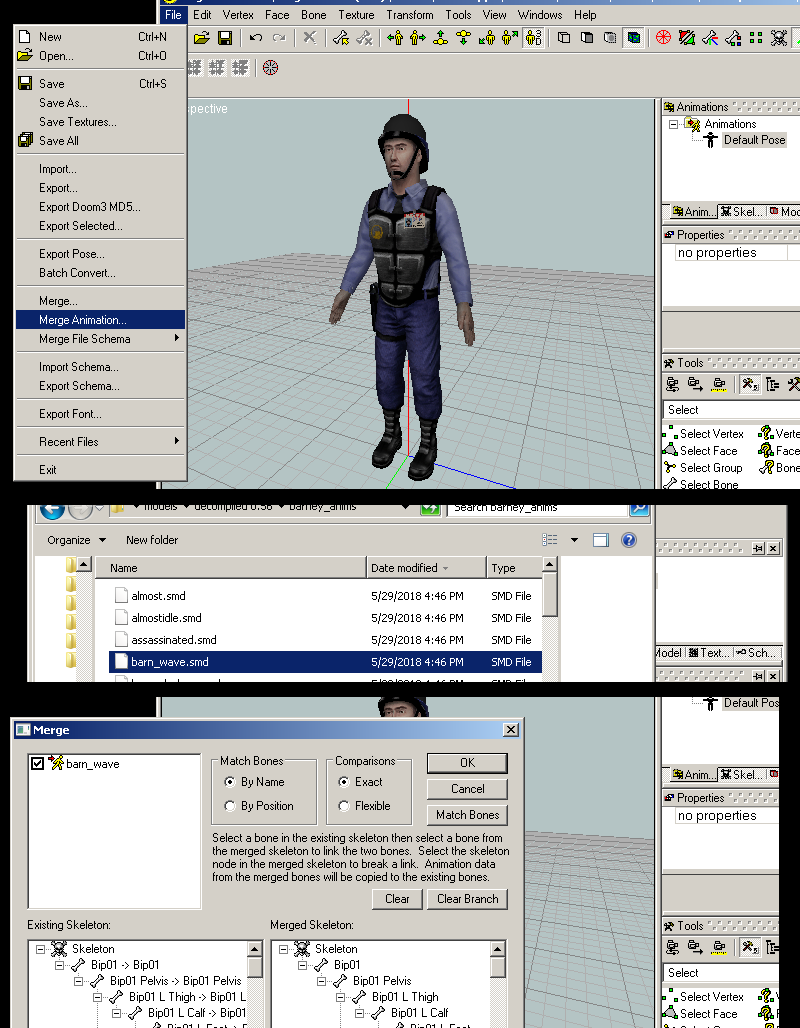Choose the Select Bone tool
800x1028 pixels.
[701, 484]
